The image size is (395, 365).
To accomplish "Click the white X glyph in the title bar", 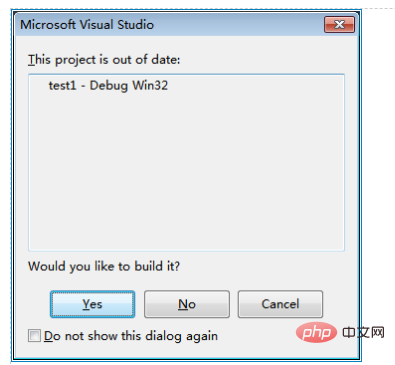I will click(339, 25).
